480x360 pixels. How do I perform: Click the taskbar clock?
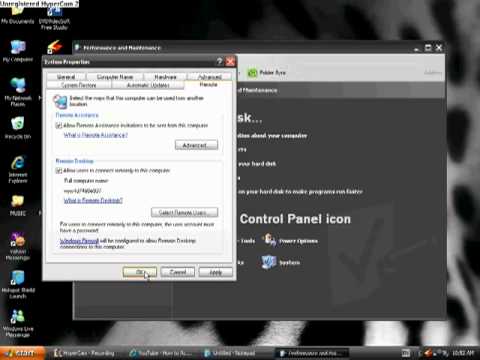pyautogui.click(x=463, y=353)
